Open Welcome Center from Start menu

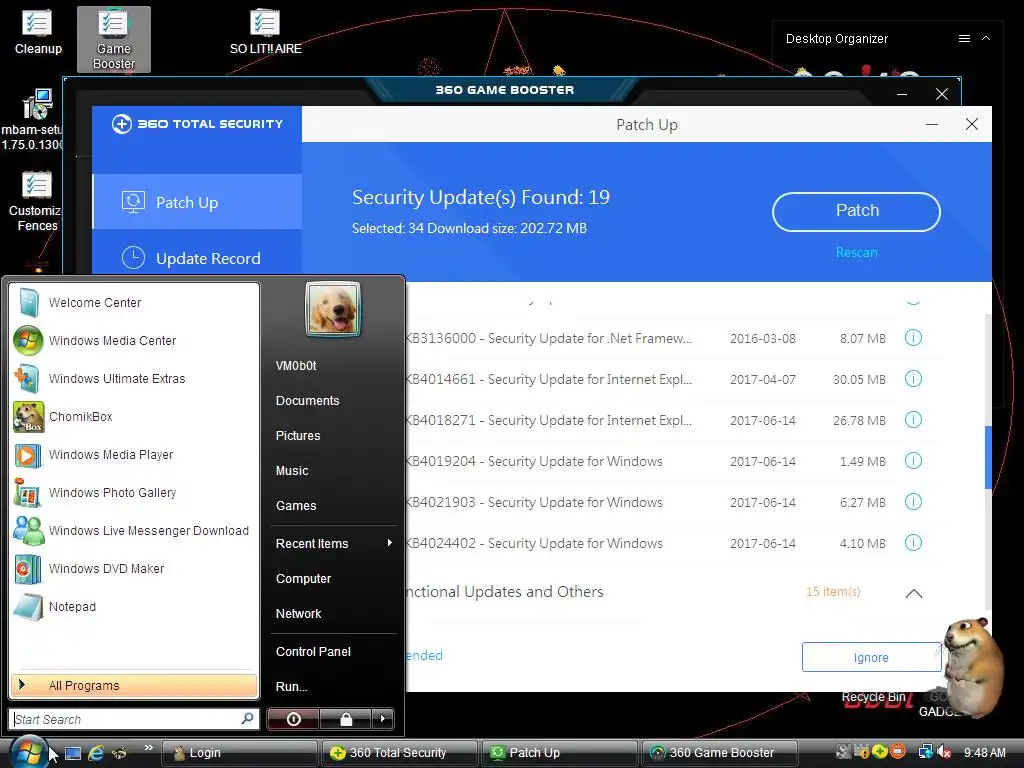pyautogui.click(x=134, y=303)
